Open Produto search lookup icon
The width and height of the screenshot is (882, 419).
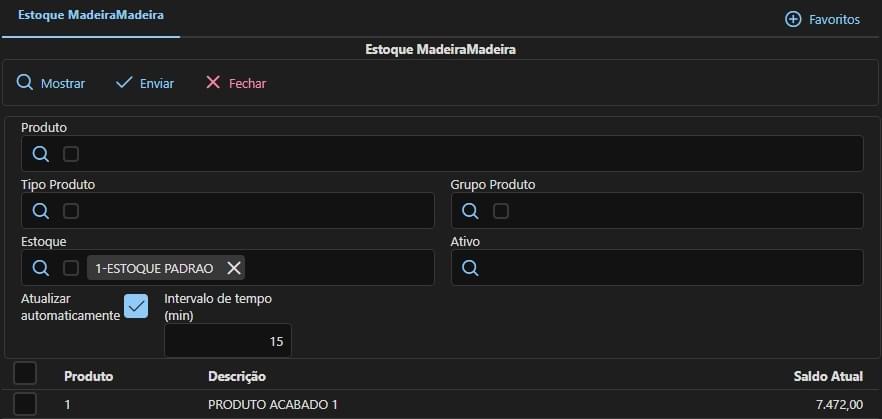(x=40, y=154)
